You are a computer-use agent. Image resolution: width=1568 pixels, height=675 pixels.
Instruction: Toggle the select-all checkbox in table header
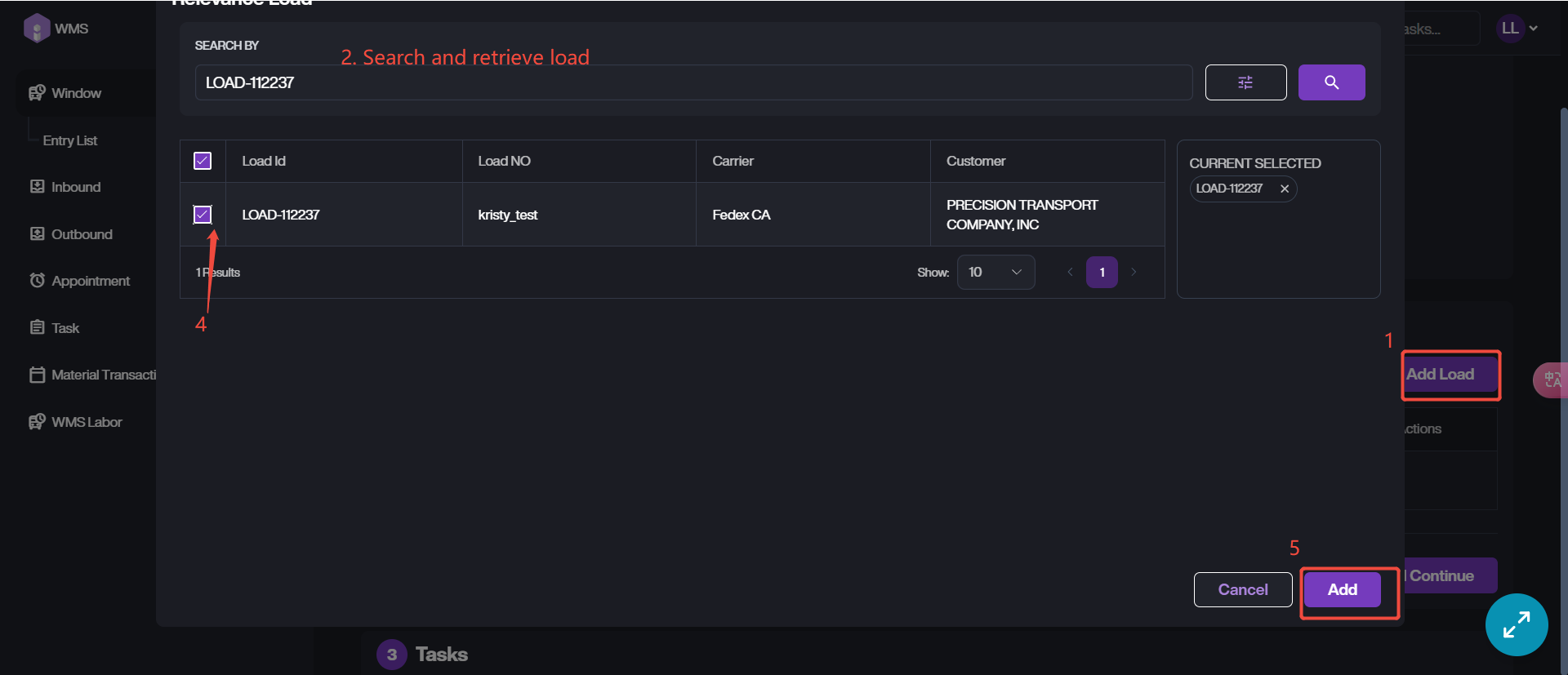point(203,161)
